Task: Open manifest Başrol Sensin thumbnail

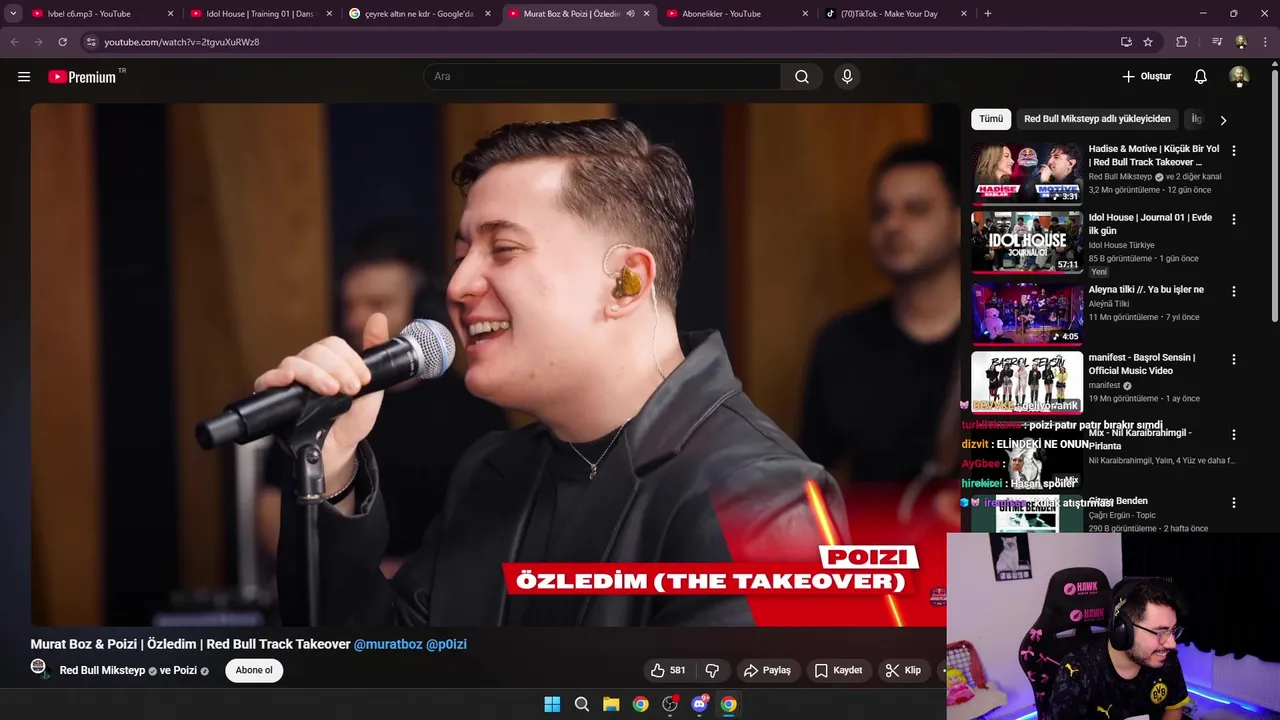Action: [1027, 382]
